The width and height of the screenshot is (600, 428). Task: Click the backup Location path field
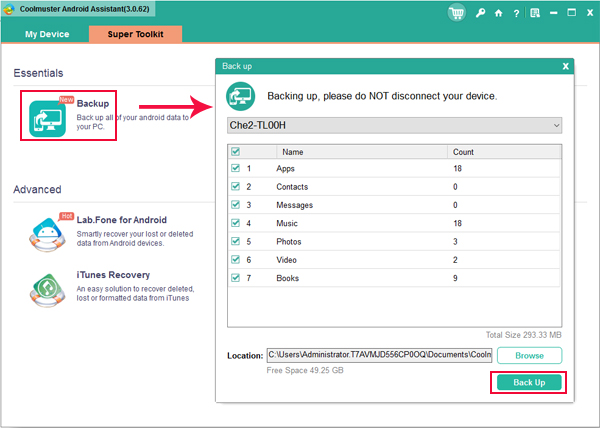[379, 355]
